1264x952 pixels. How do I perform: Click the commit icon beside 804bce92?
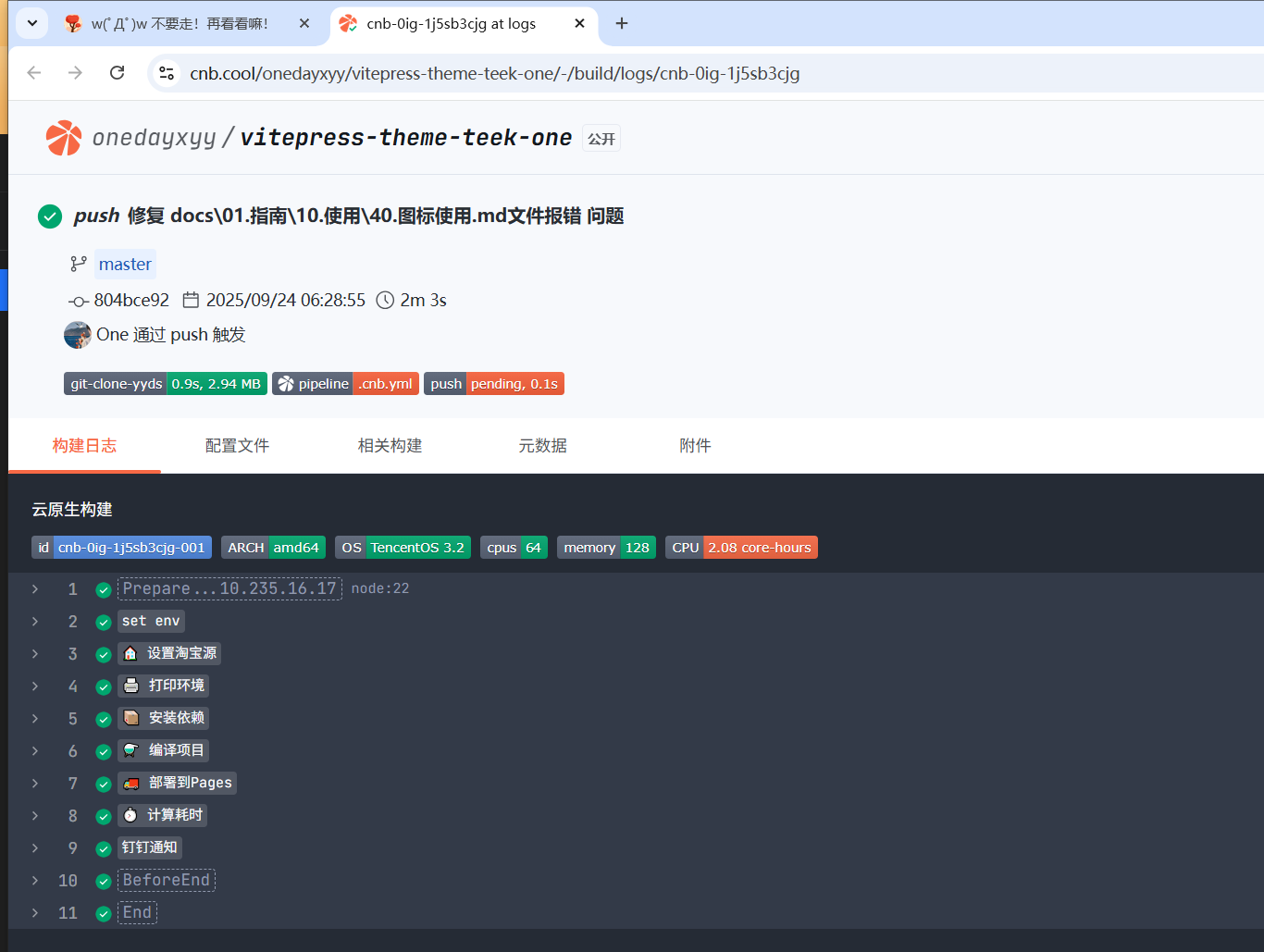point(79,301)
